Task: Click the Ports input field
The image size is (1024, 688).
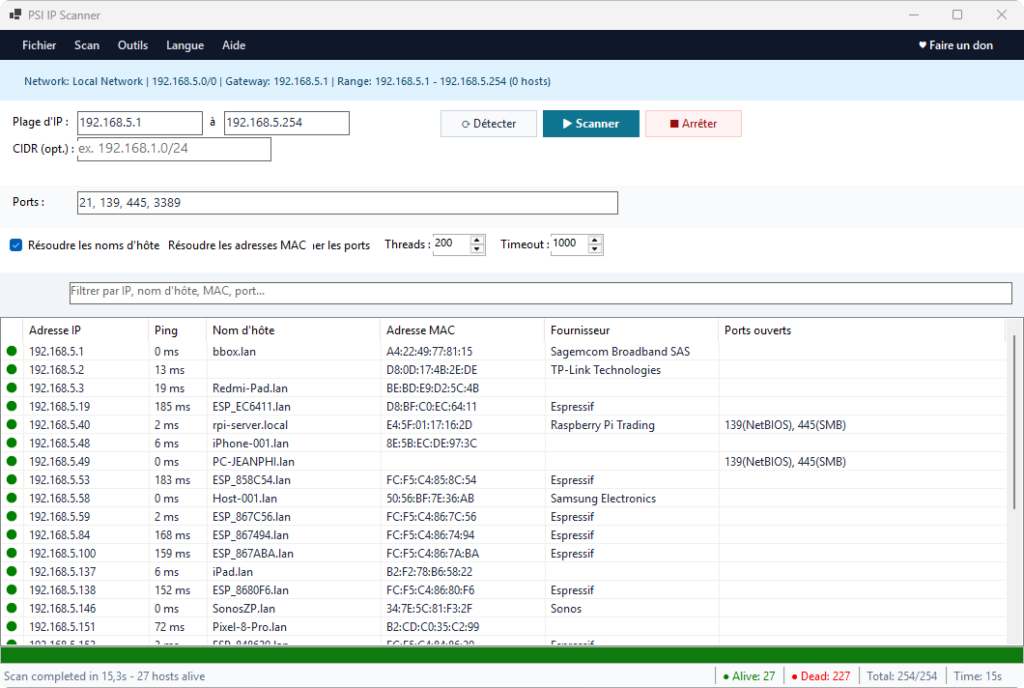Action: [347, 202]
